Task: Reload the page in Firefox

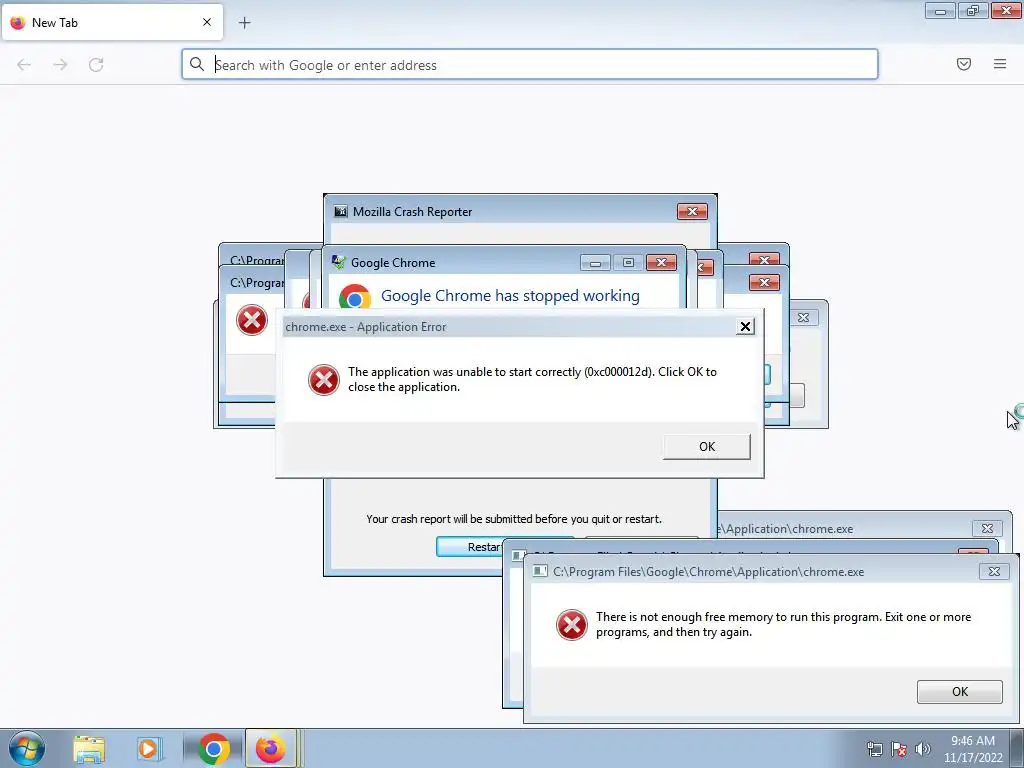Action: coord(96,65)
